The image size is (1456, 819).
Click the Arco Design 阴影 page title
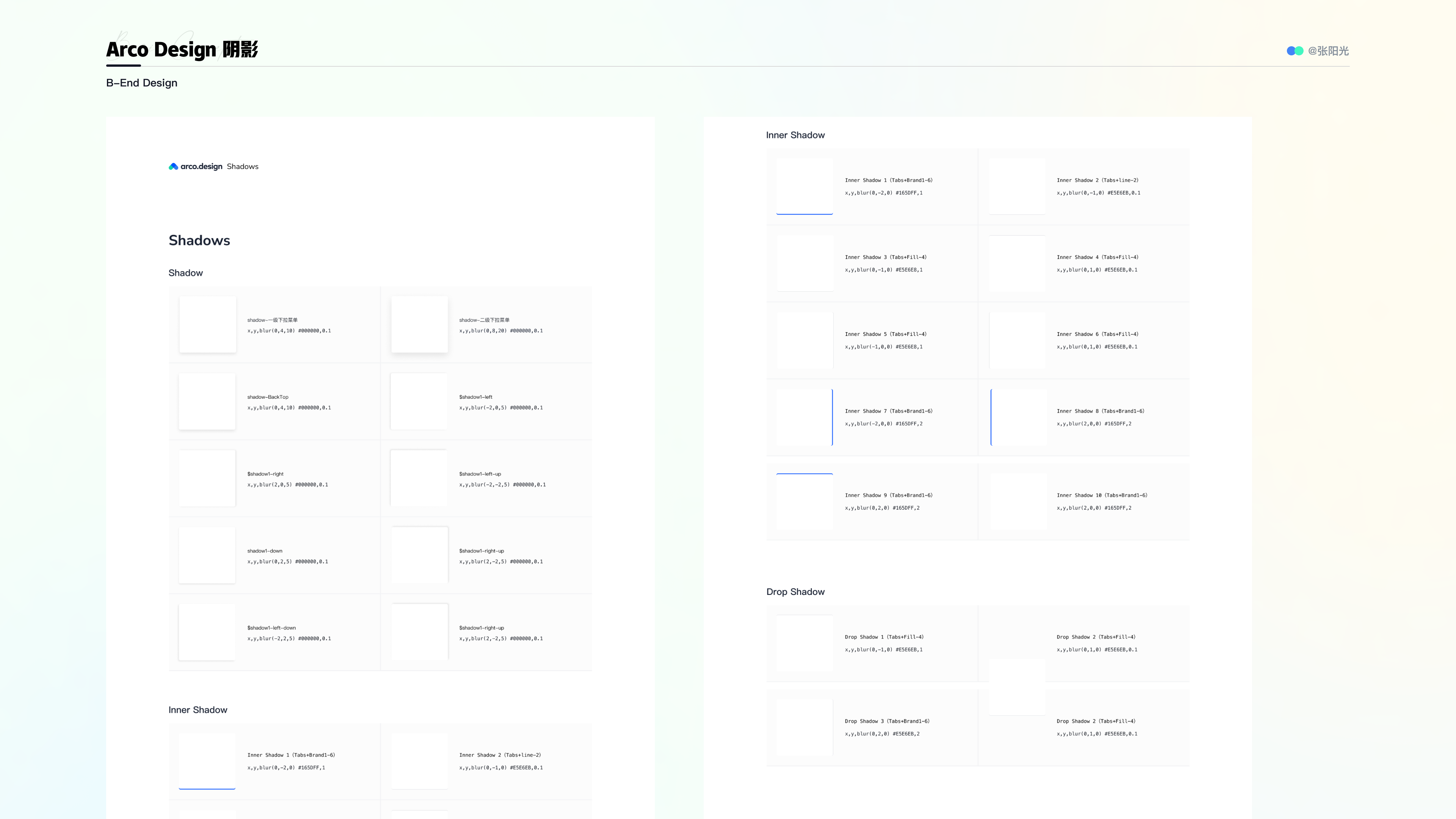(x=182, y=50)
